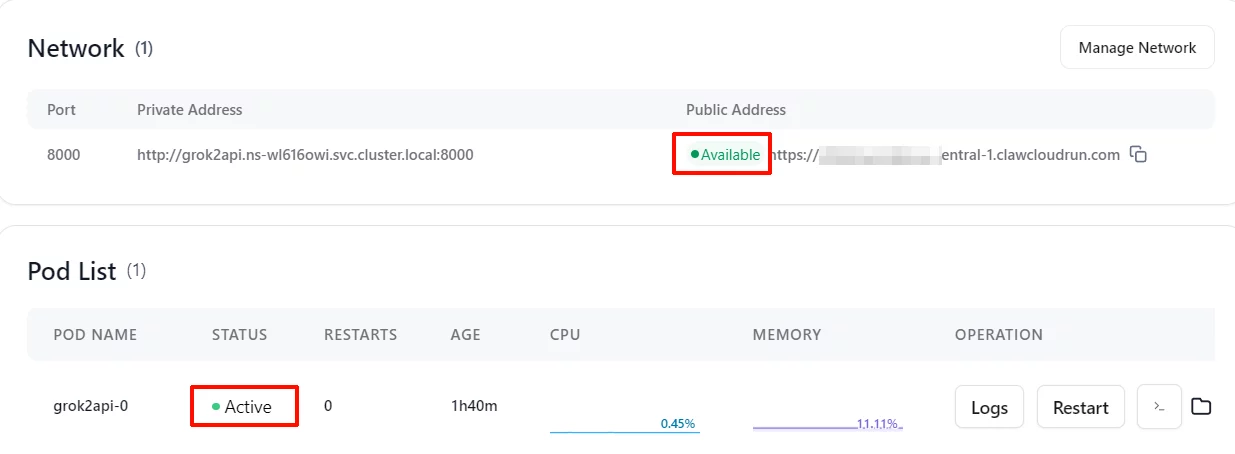Click the Active status of the pod
This screenshot has width=1235, height=454.
coord(246,407)
